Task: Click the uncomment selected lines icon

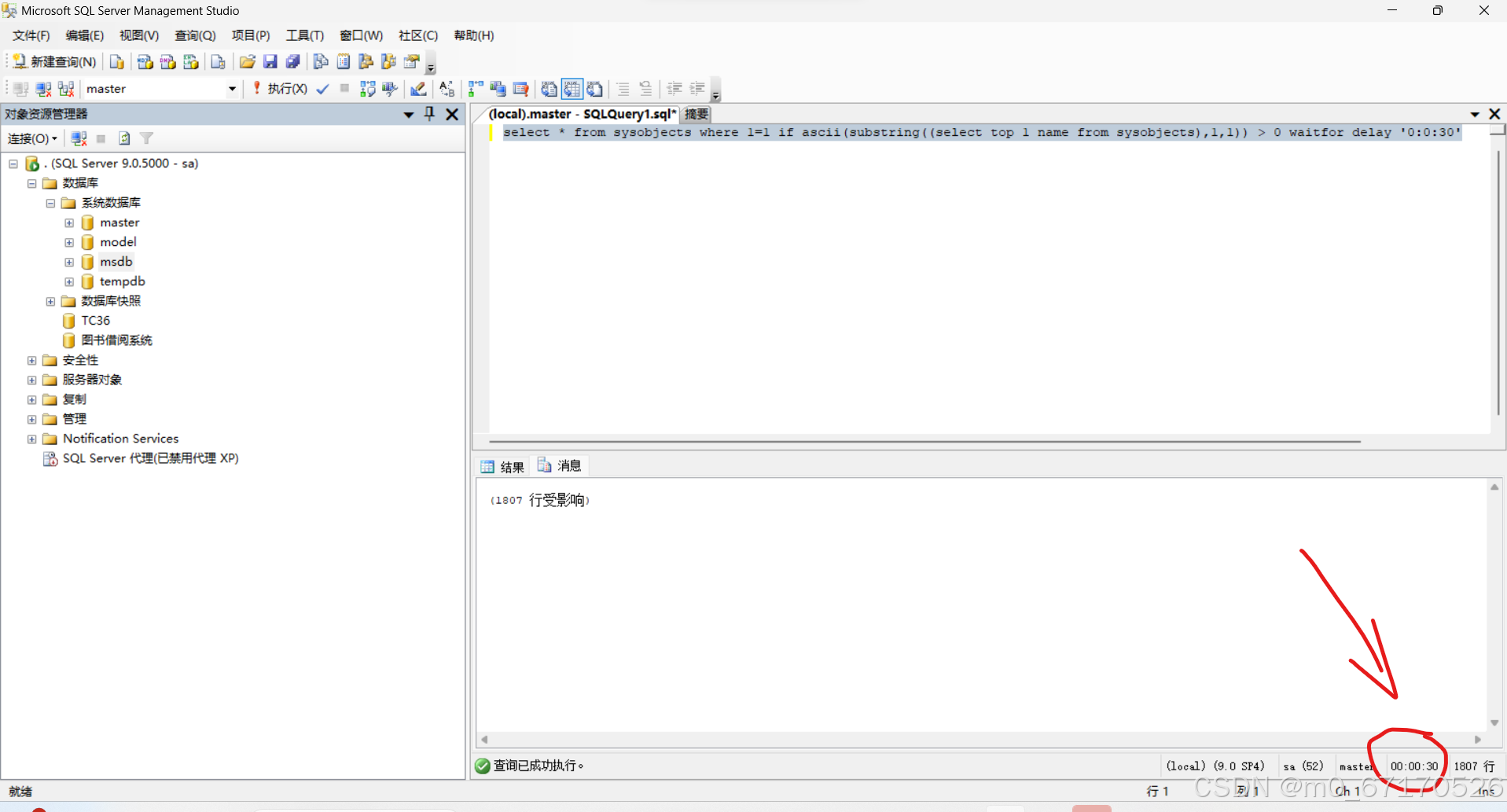Action: (646, 89)
